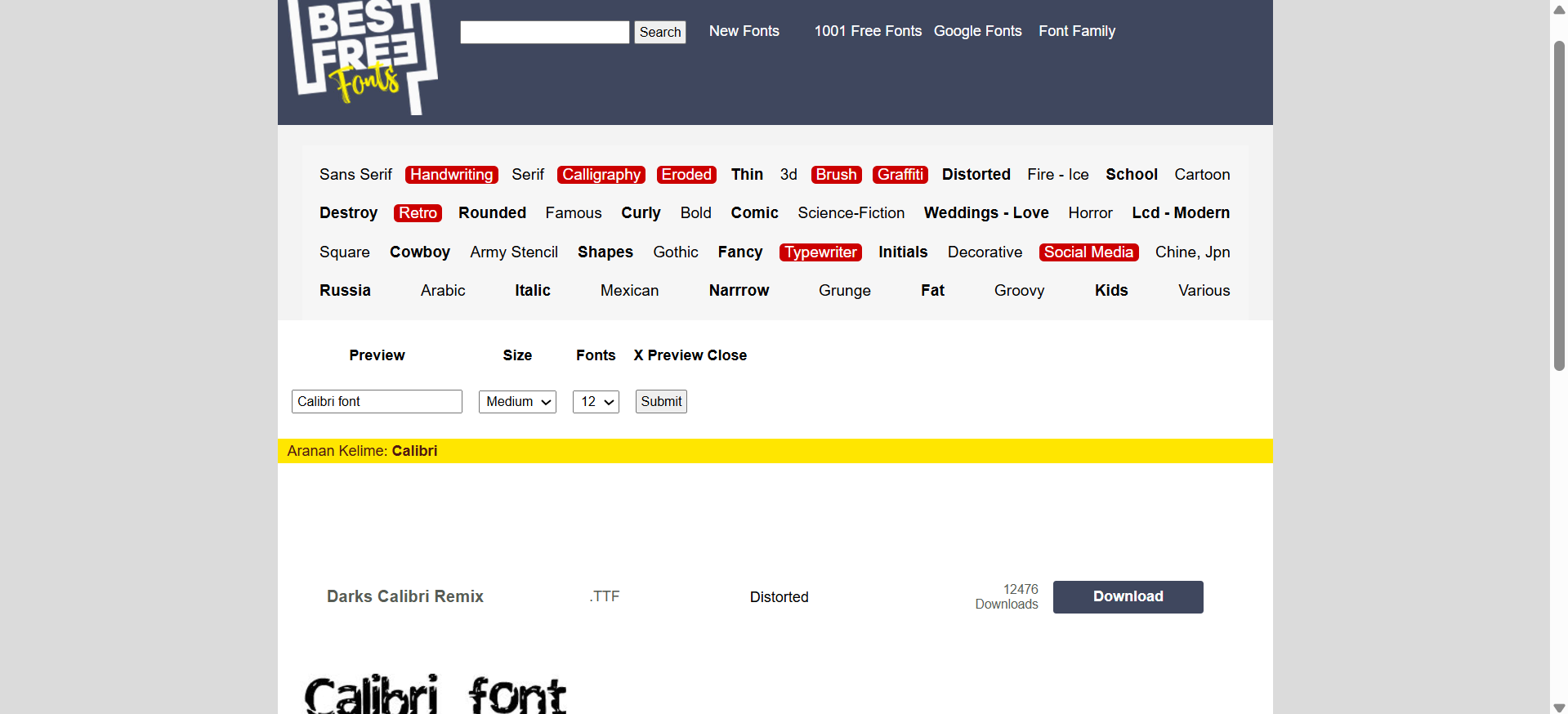Download the Darks Calibri Remix font

pos(1128,597)
